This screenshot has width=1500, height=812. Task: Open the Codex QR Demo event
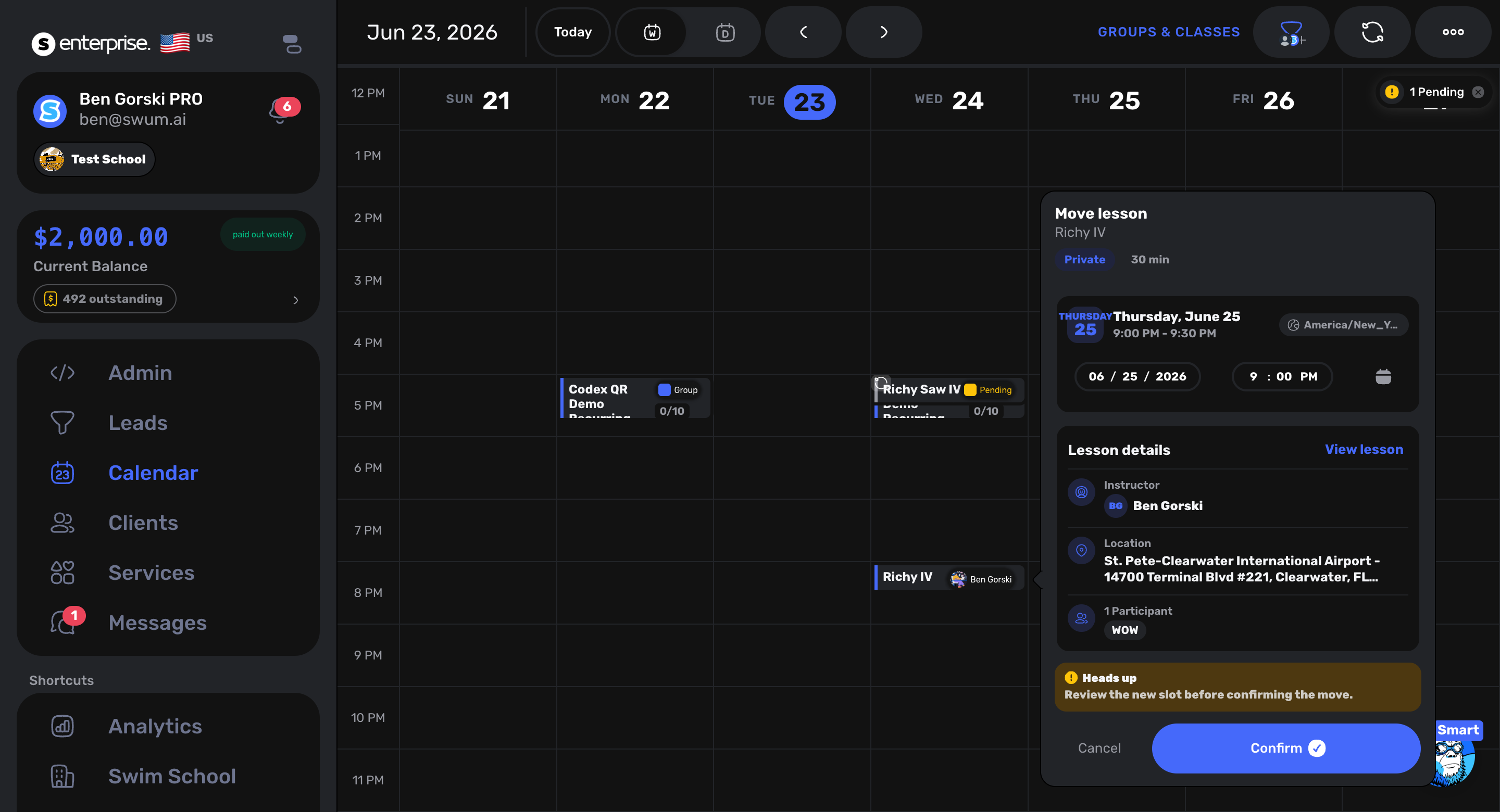pyautogui.click(x=635, y=398)
